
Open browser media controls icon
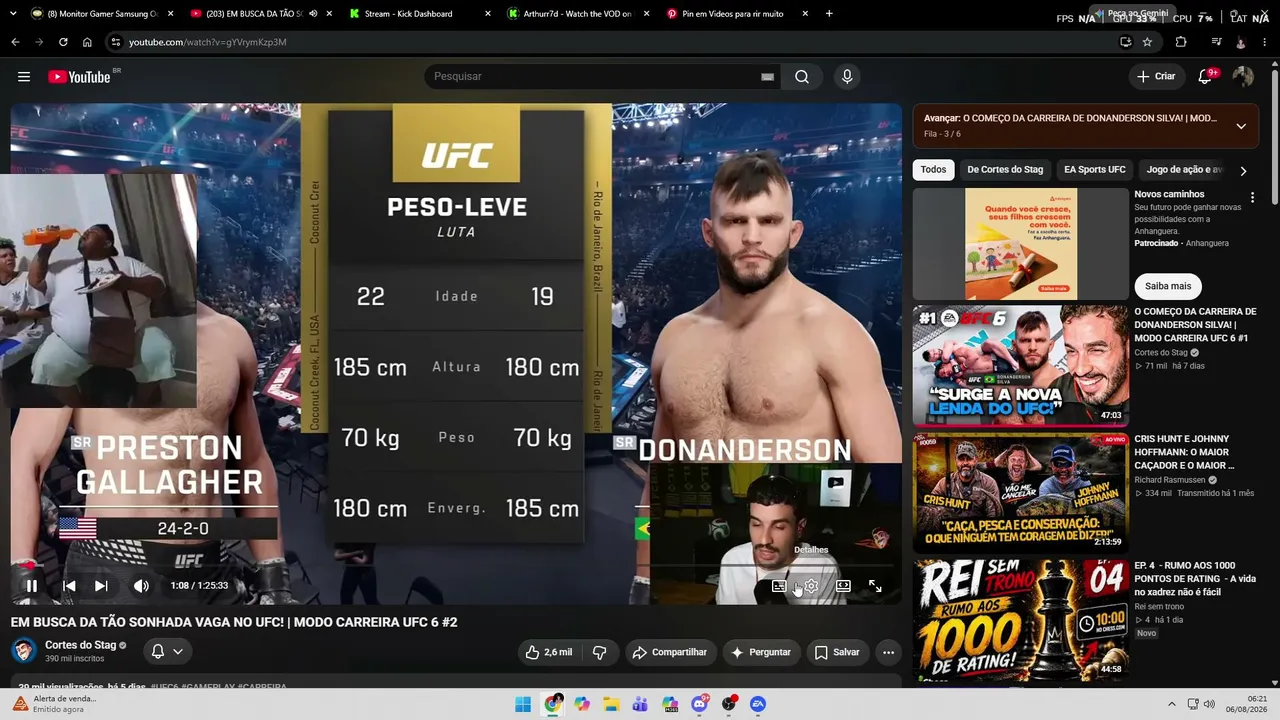point(1216,42)
